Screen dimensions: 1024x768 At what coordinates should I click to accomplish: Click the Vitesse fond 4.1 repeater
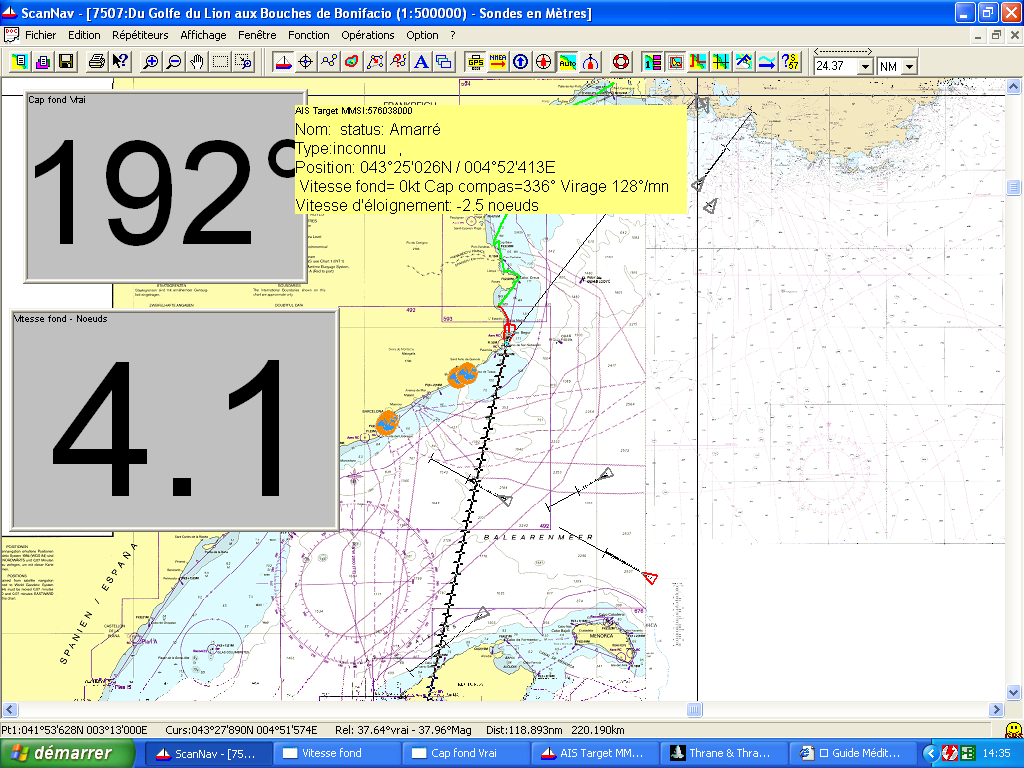[174, 420]
